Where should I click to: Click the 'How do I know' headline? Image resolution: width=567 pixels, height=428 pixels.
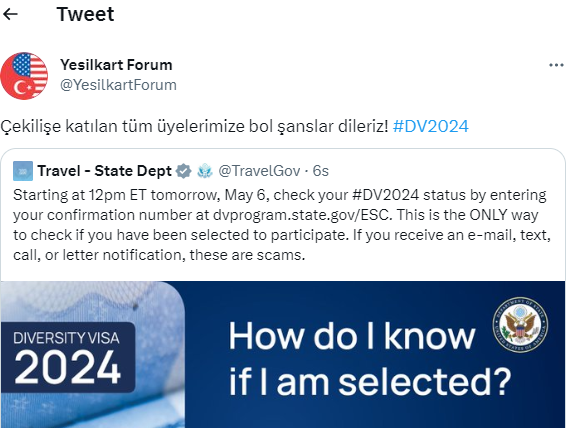352,336
